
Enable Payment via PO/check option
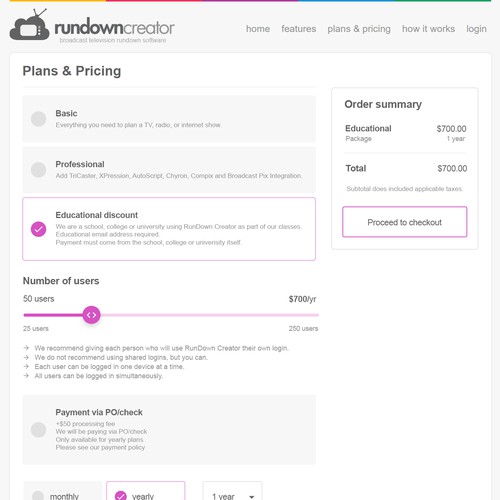pyautogui.click(x=38, y=430)
